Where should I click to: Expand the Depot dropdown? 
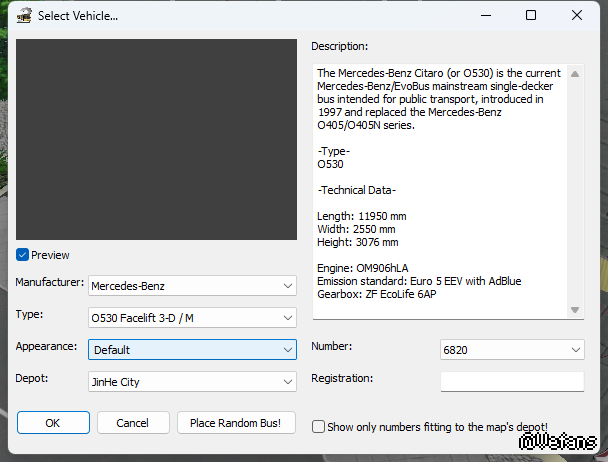click(192, 382)
